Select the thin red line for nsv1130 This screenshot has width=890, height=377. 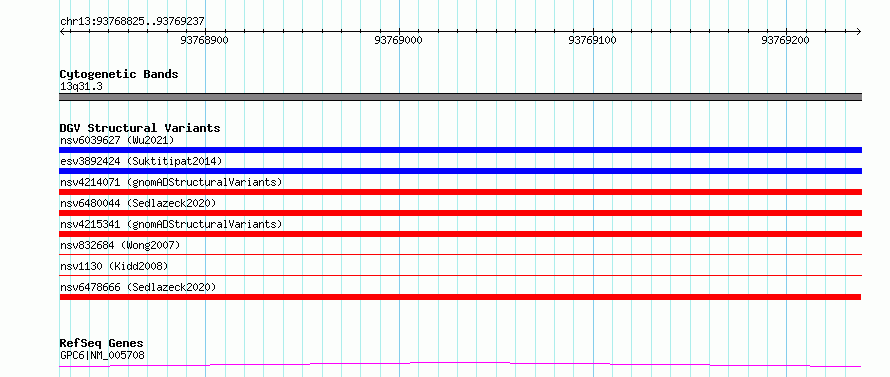460,276
